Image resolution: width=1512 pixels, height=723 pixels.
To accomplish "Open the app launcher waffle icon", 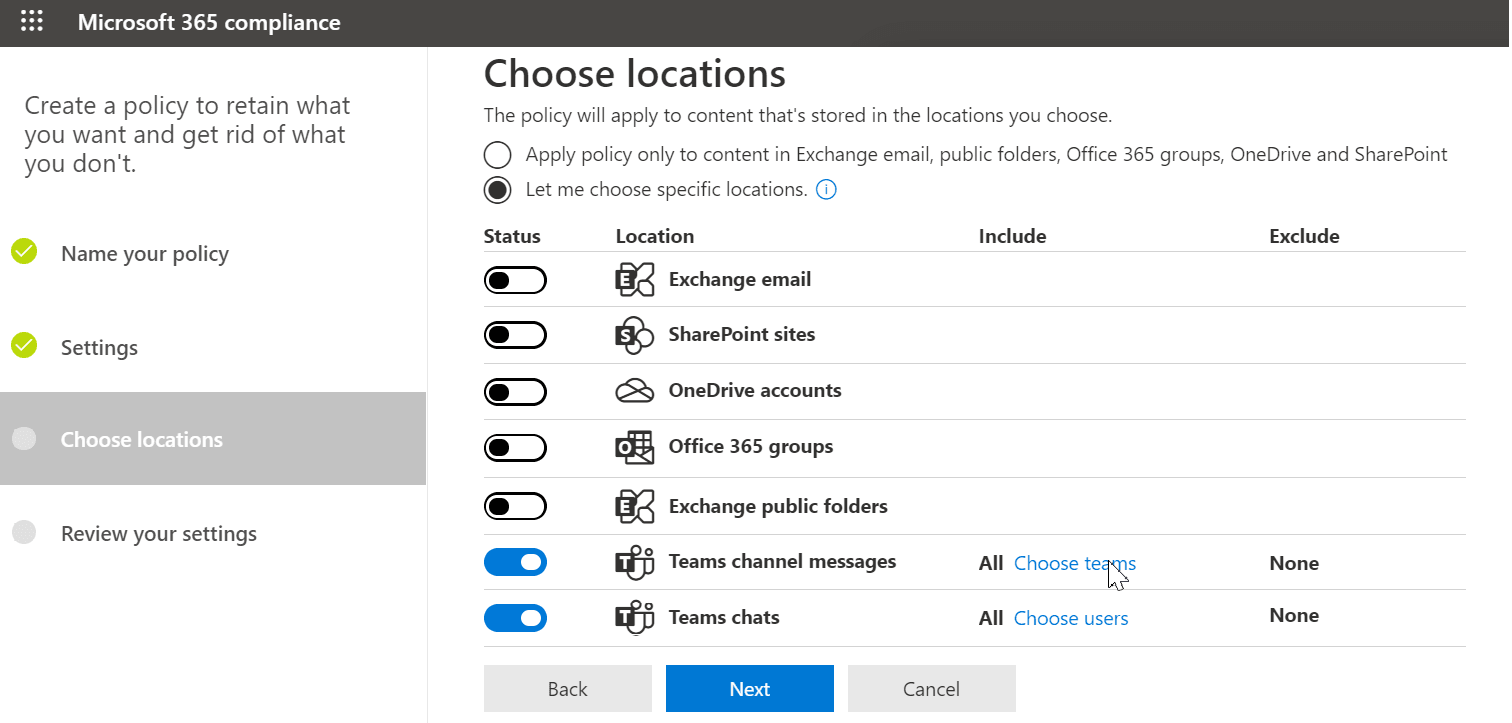I will [32, 22].
